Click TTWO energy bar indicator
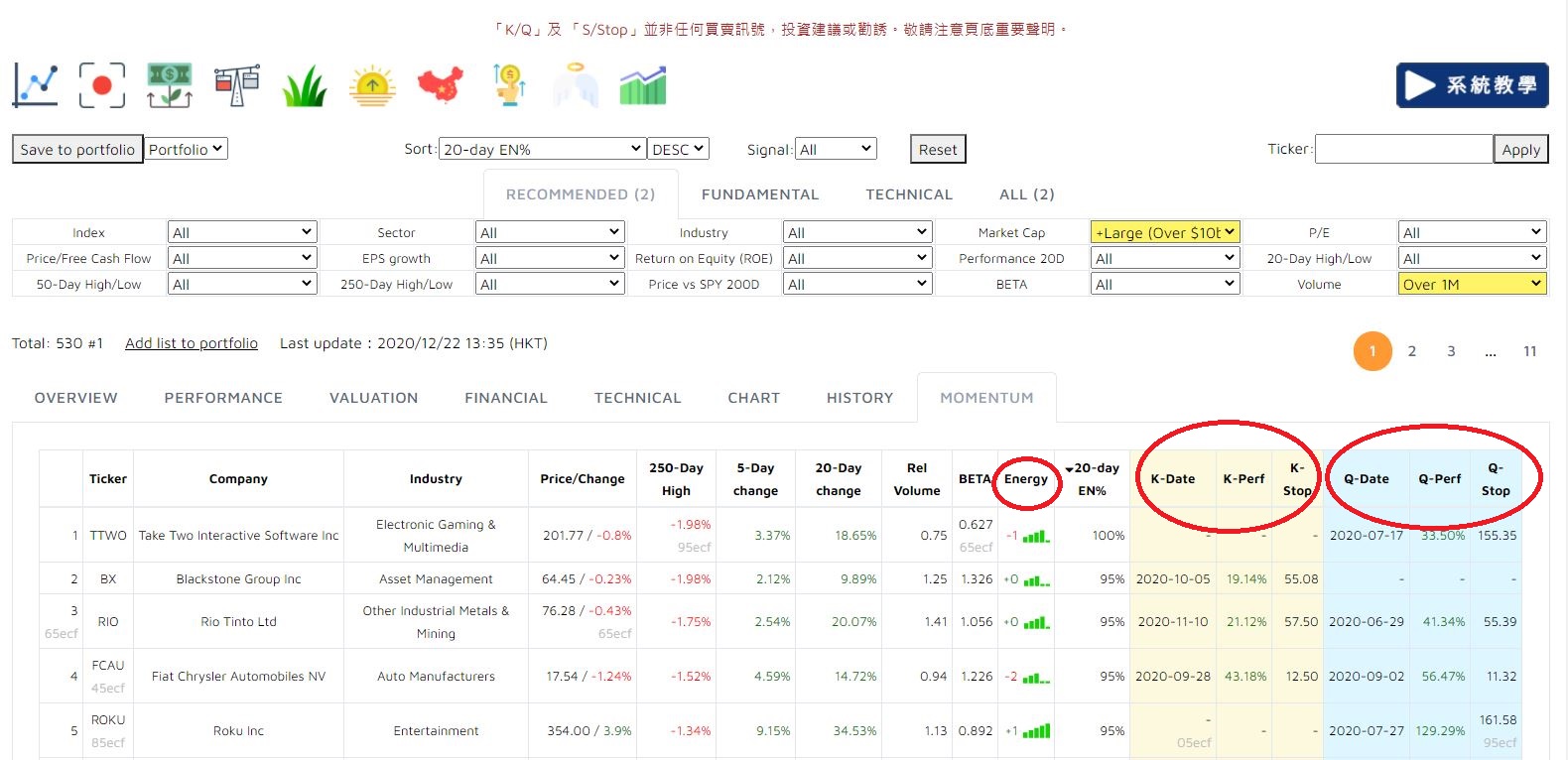The image size is (1568, 760). (x=1037, y=536)
